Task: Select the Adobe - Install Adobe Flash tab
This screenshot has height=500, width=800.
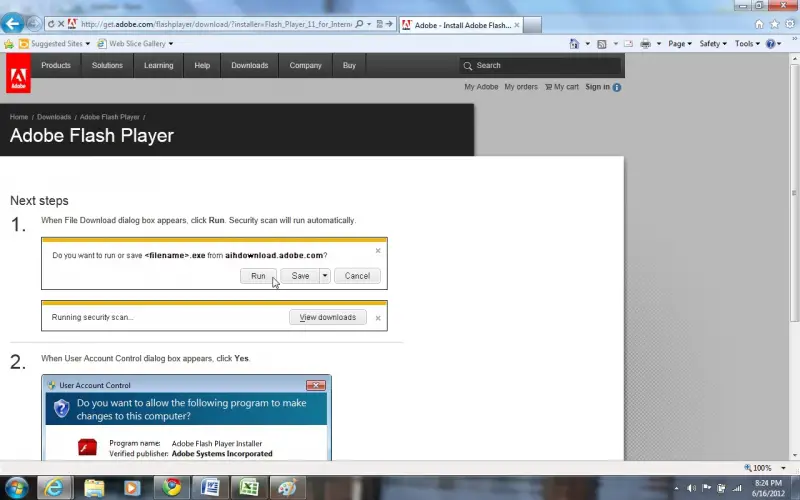Action: [461, 25]
